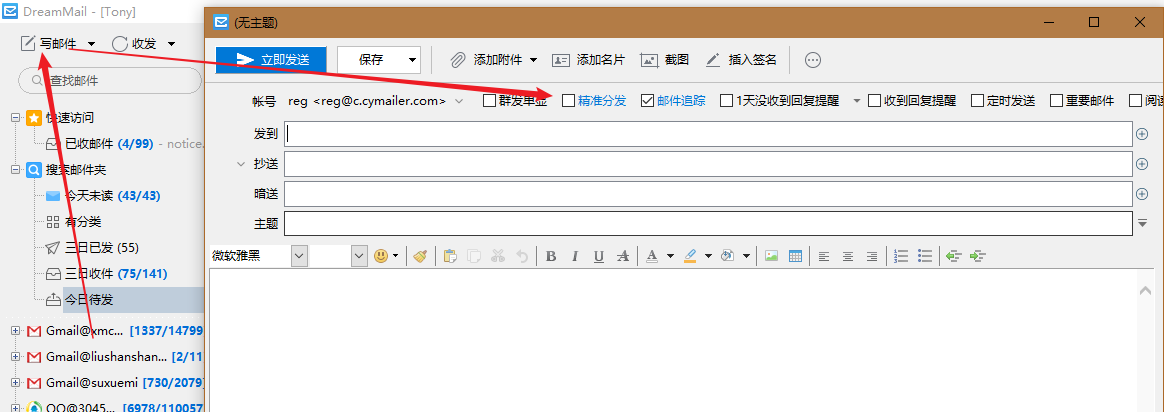Image resolution: width=1164 pixels, height=412 pixels.
Task: Click the plus icon beside 抄送 field
Action: point(1142,163)
